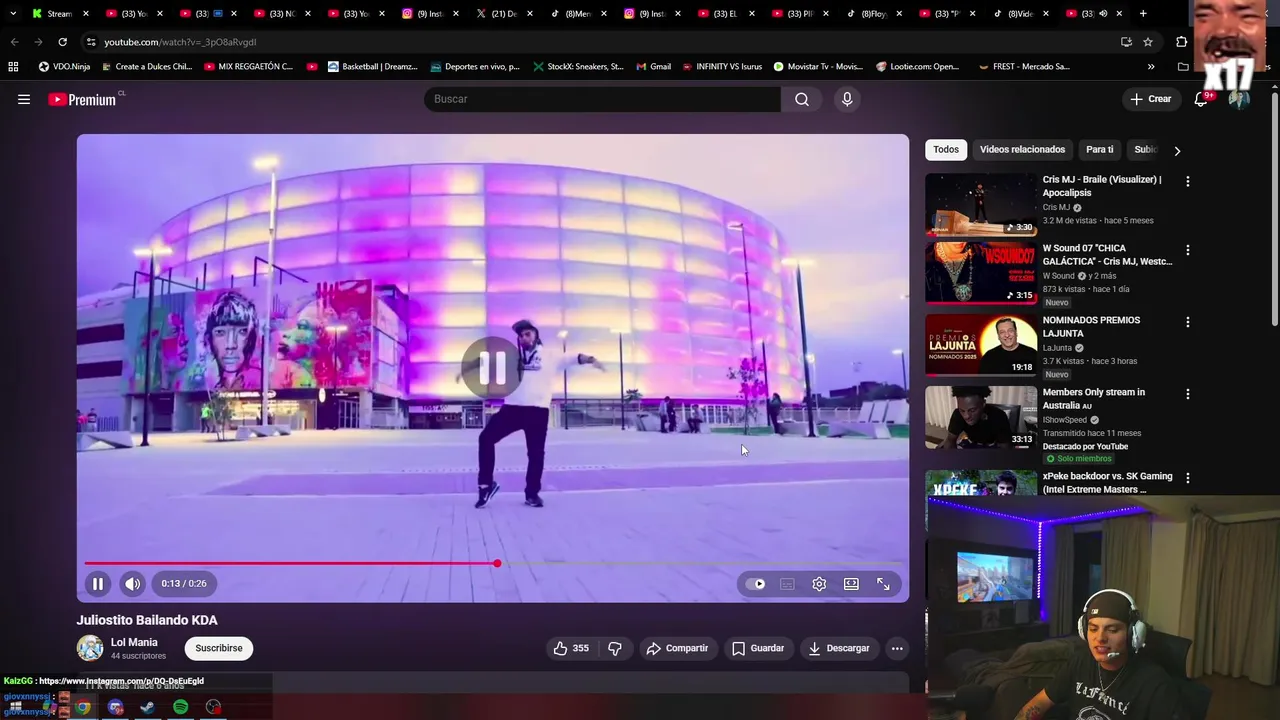Open the MIX REGGAETÓN bookmark
Viewport: 1280px width, 720px height.
click(x=248, y=67)
